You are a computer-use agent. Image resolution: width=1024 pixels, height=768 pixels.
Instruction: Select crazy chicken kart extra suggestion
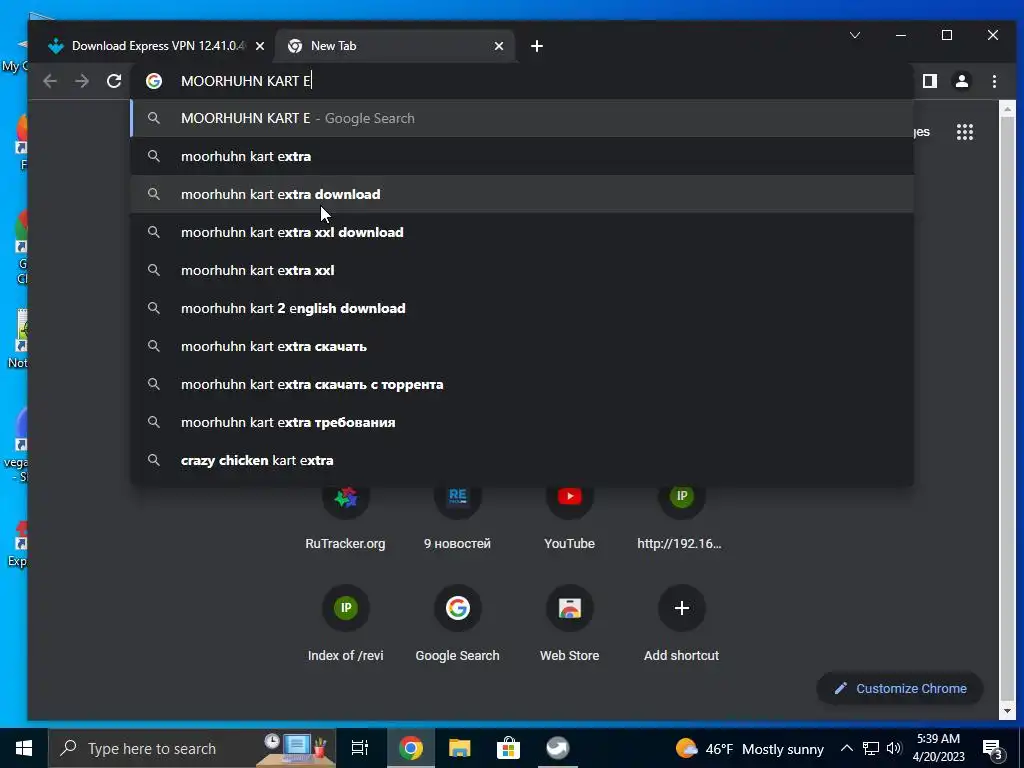(x=522, y=460)
